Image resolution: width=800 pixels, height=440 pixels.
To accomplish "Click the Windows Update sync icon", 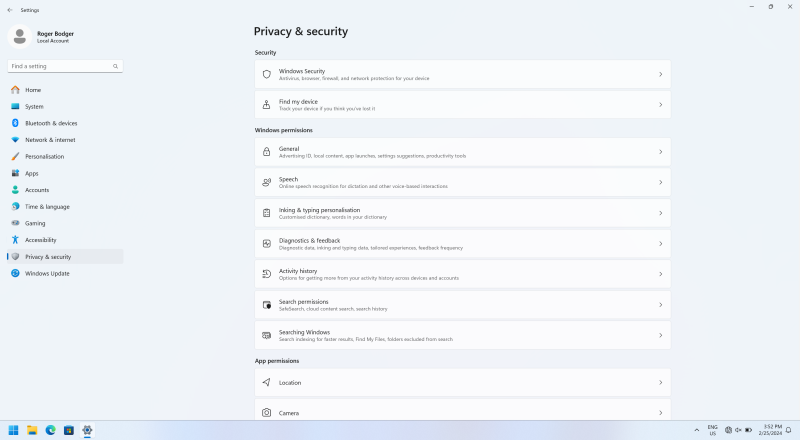I will pos(15,273).
